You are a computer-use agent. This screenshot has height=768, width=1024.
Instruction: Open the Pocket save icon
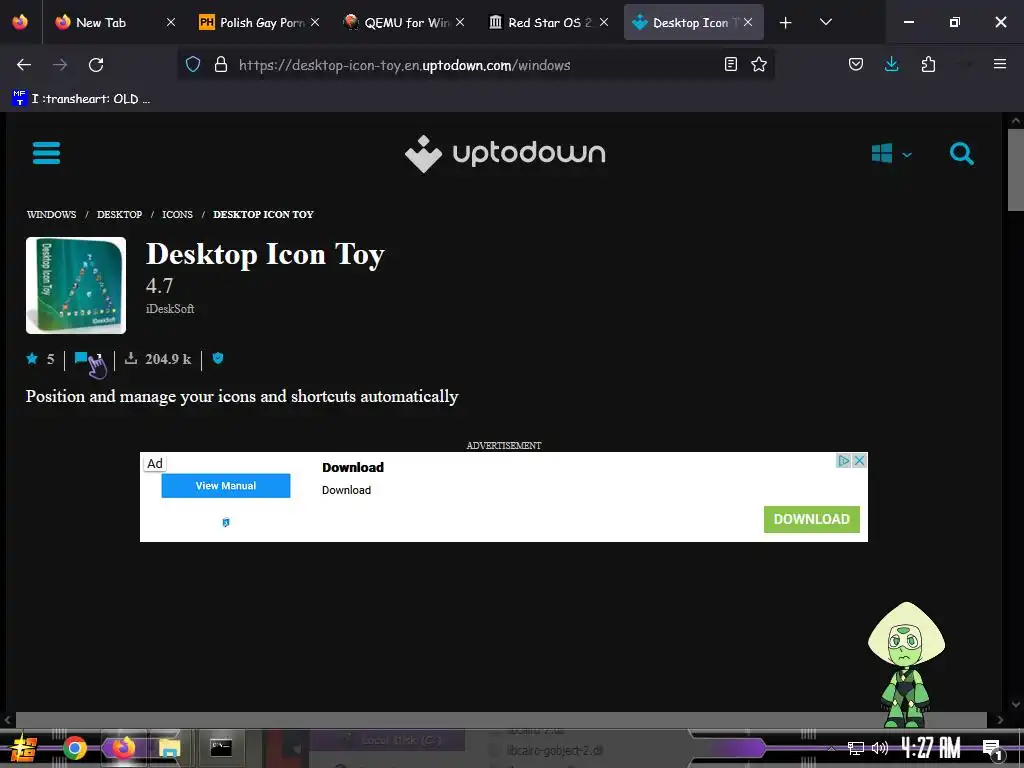[856, 64]
